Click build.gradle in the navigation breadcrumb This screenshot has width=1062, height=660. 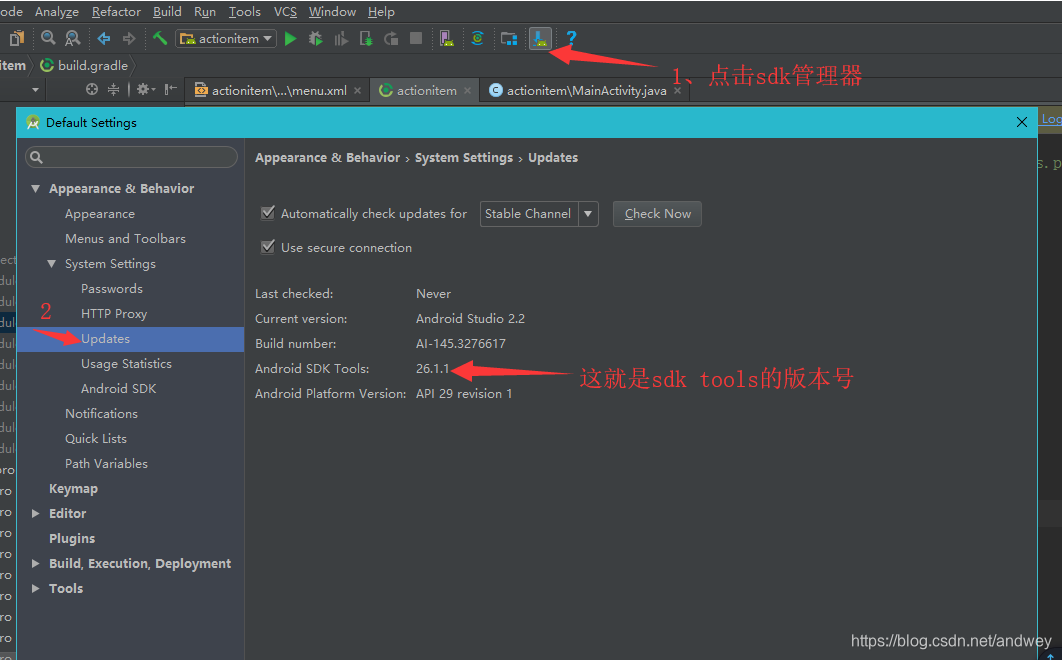pyautogui.click(x=84, y=66)
